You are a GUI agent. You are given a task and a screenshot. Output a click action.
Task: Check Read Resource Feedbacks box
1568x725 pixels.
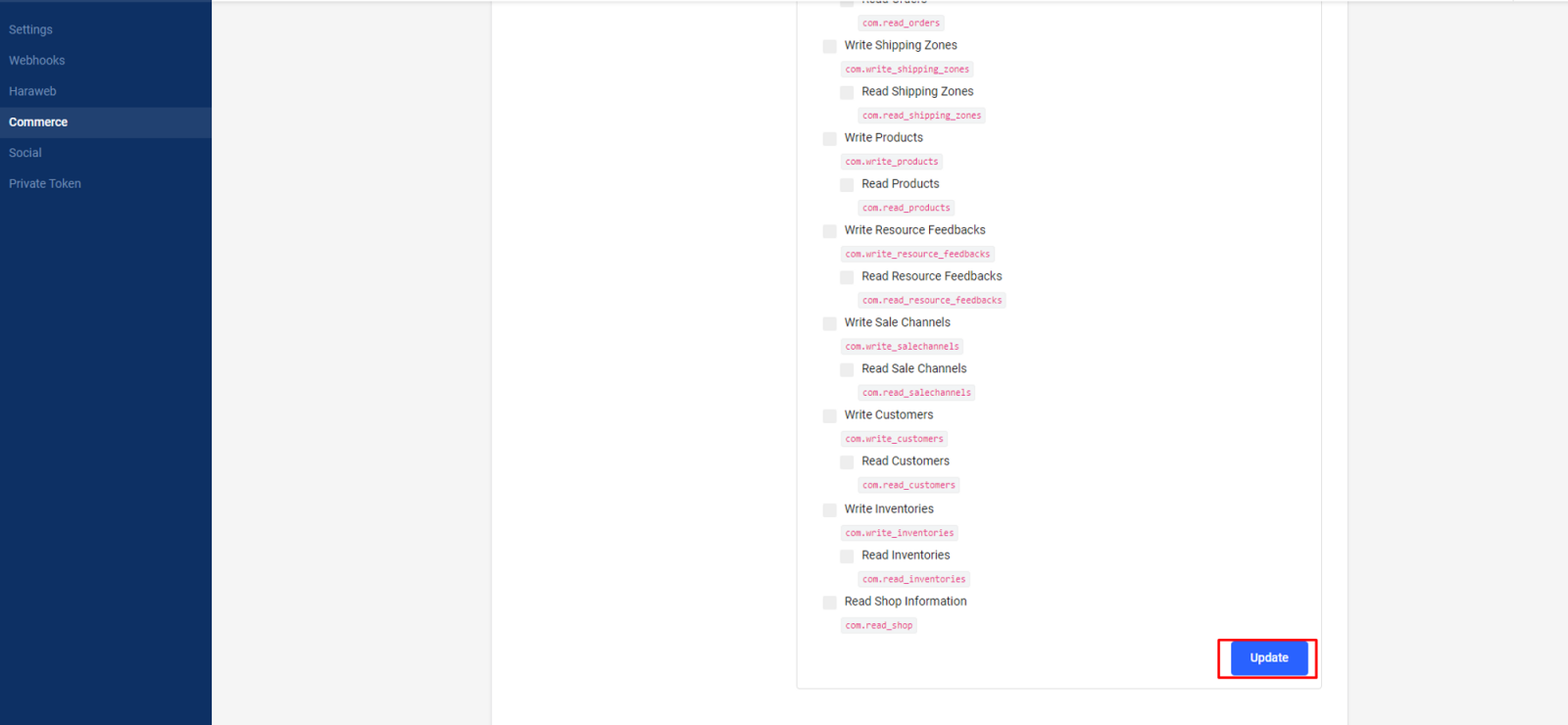click(x=847, y=277)
